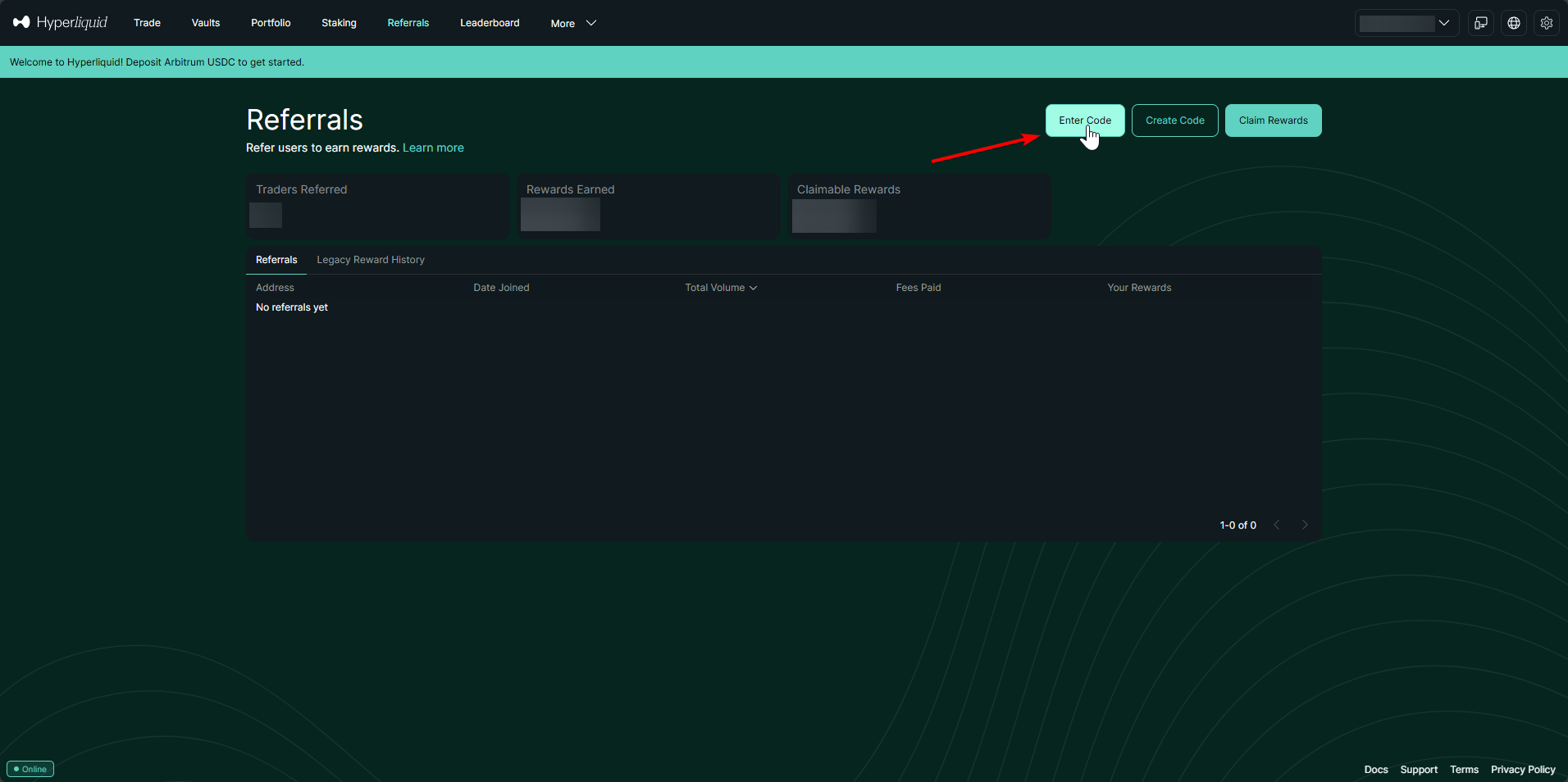Viewport: 1568px width, 782px height.
Task: Open the Terms footer link
Action: pyautogui.click(x=1464, y=770)
